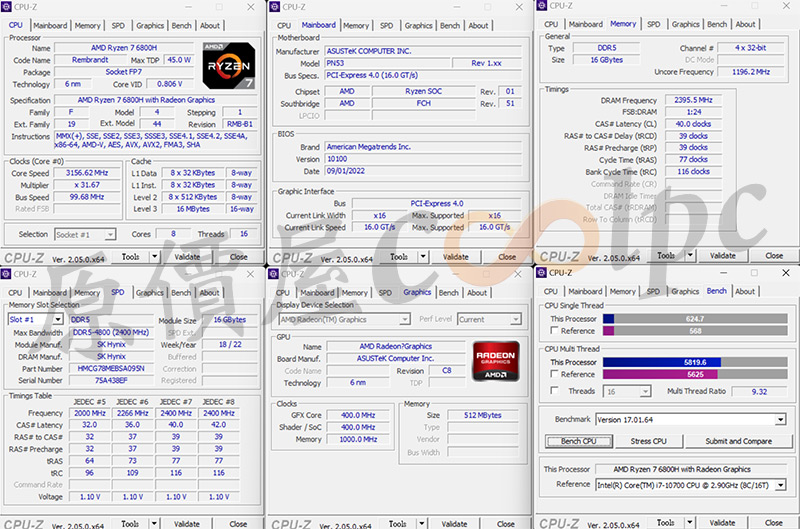Image resolution: width=800 pixels, height=529 pixels.
Task: Click the Stress CPU button
Action: coord(648,441)
